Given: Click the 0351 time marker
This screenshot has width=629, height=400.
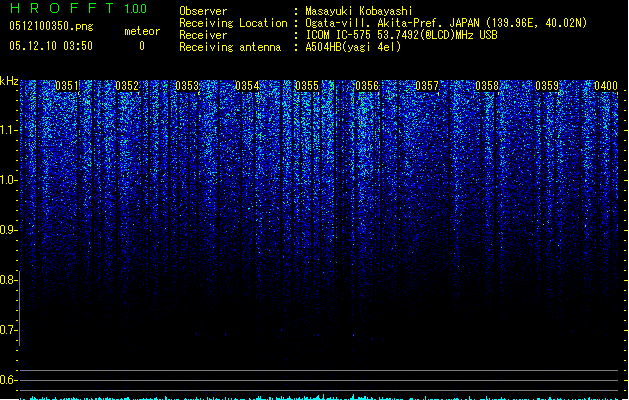Looking at the screenshot, I should tap(67, 86).
